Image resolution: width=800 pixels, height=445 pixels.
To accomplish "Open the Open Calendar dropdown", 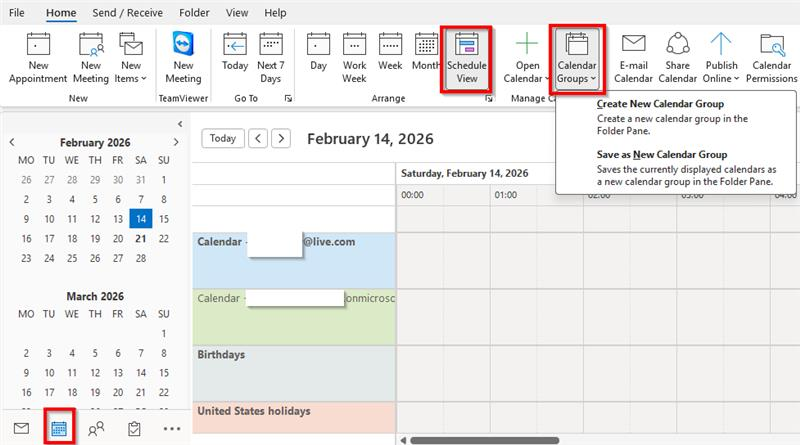I will [x=526, y=57].
